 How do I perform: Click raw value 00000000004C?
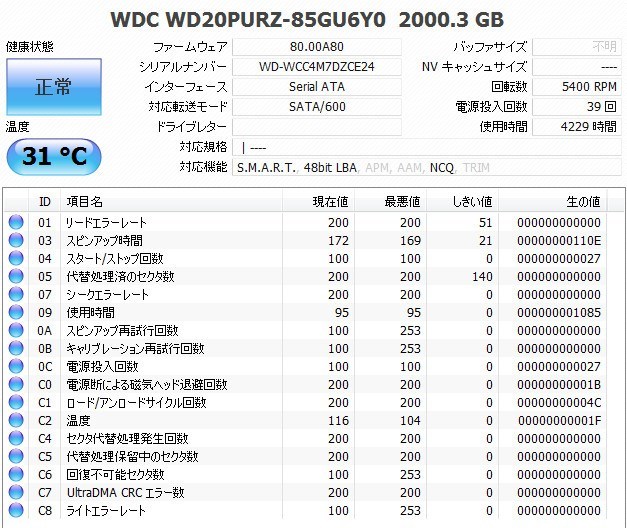tap(559, 402)
